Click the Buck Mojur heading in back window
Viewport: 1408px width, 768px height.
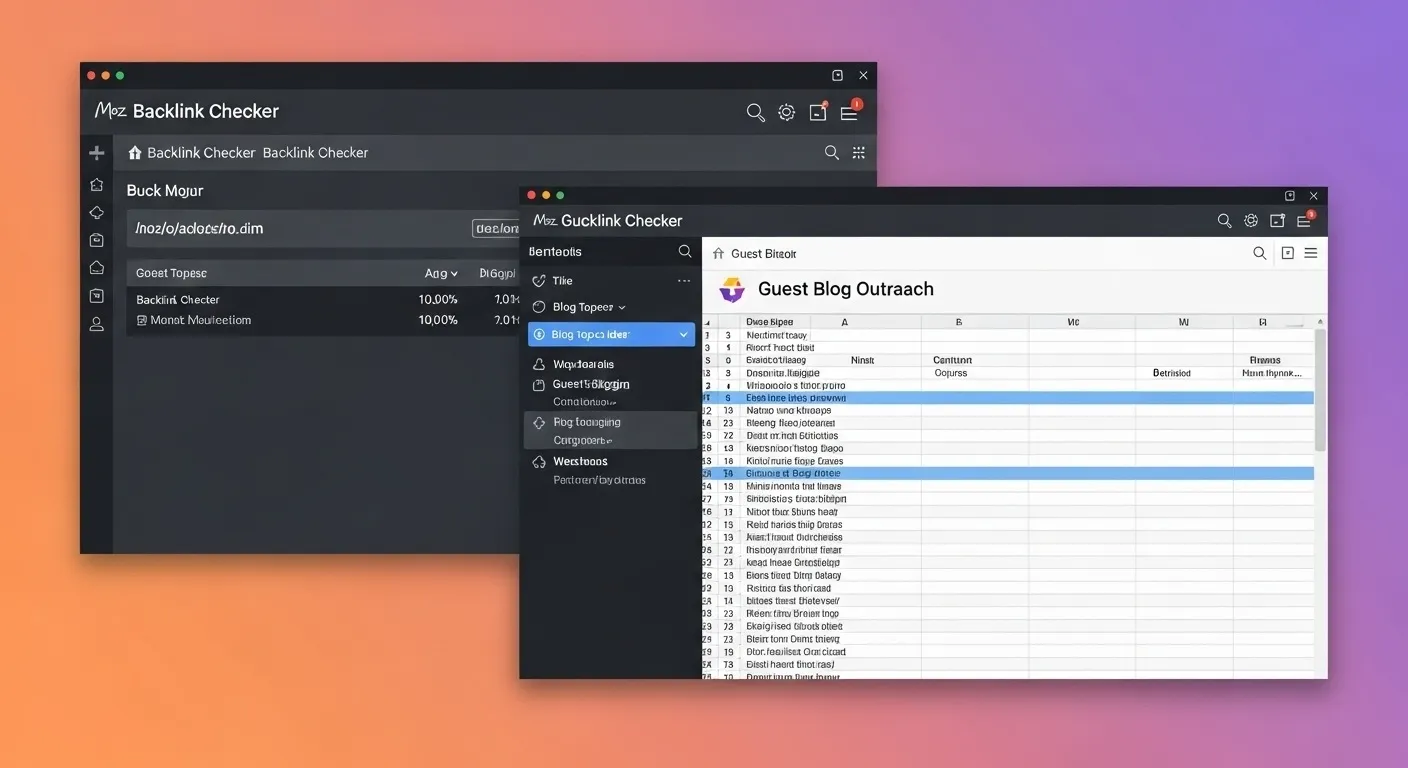pos(165,191)
